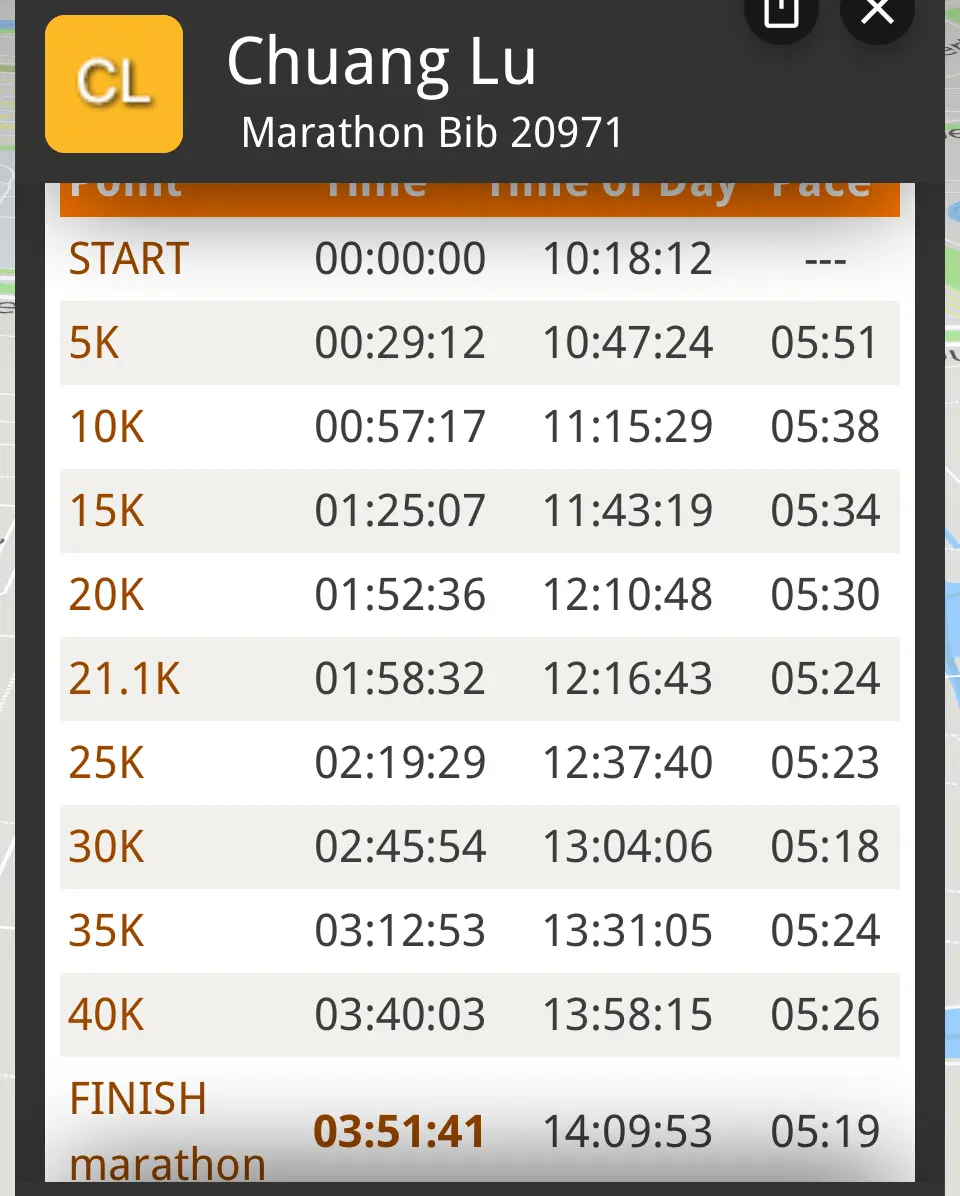Click the finish pace value 05:19
This screenshot has height=1196, width=960.
click(x=825, y=1133)
